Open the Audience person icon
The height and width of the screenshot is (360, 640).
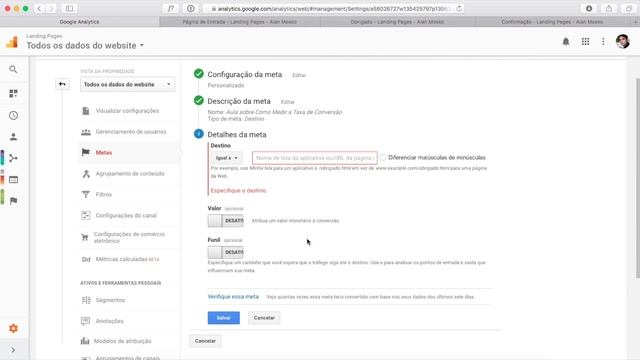tap(13, 137)
